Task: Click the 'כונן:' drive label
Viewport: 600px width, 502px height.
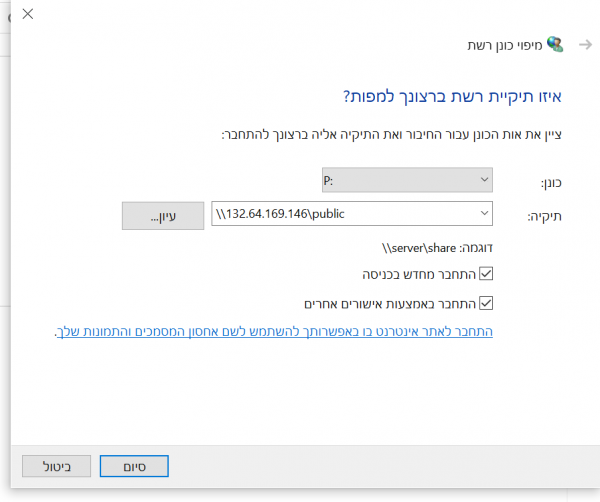Action: click(551, 183)
